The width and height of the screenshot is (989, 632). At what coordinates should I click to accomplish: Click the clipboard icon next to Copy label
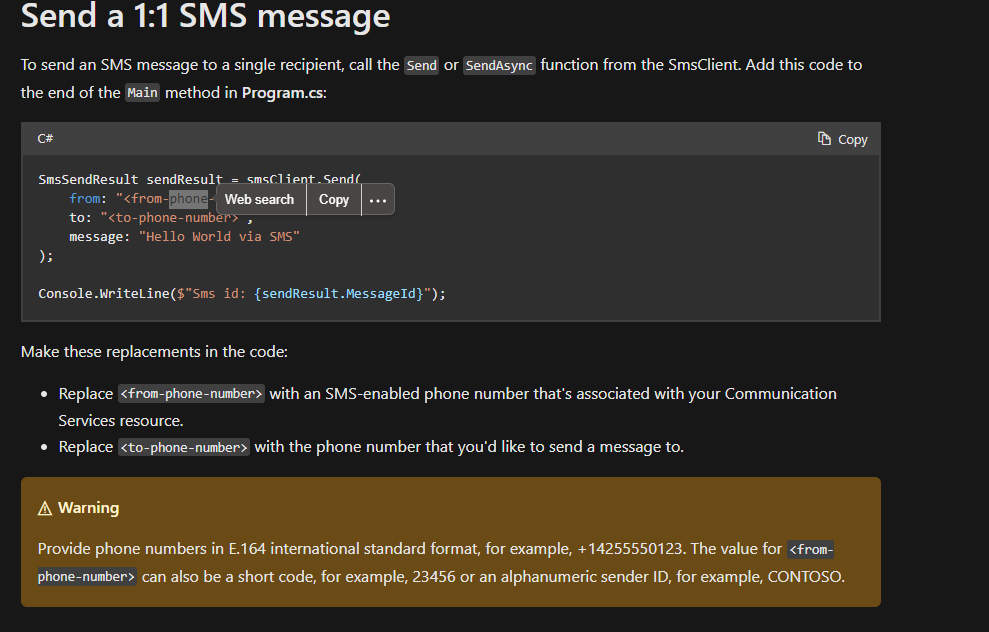click(826, 139)
